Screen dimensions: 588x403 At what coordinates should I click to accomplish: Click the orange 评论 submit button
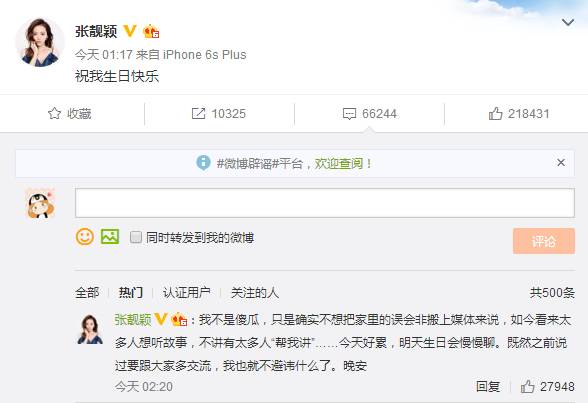544,241
